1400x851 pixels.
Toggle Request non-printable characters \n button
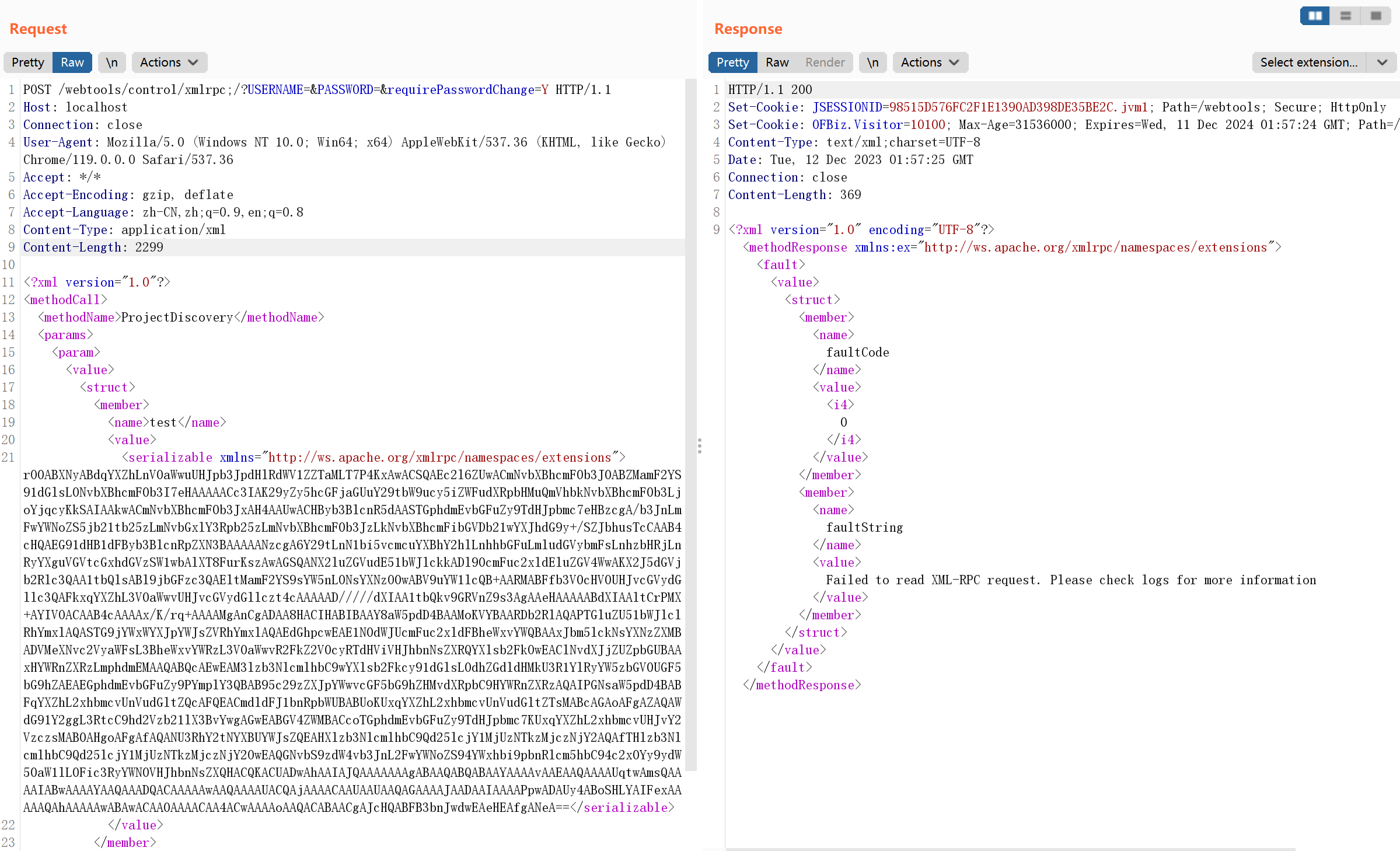coord(111,62)
